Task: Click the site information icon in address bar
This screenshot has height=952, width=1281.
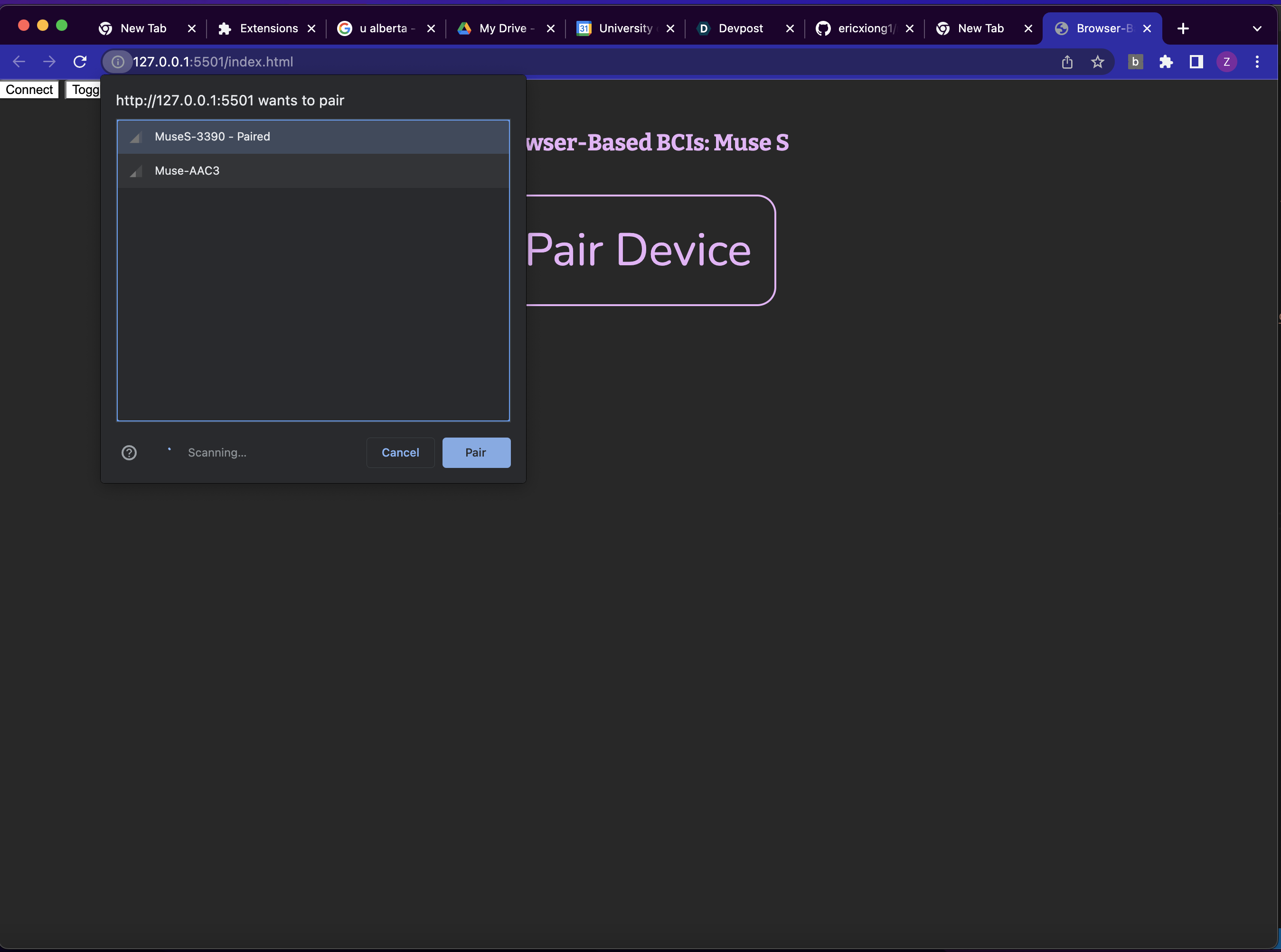Action: click(118, 62)
